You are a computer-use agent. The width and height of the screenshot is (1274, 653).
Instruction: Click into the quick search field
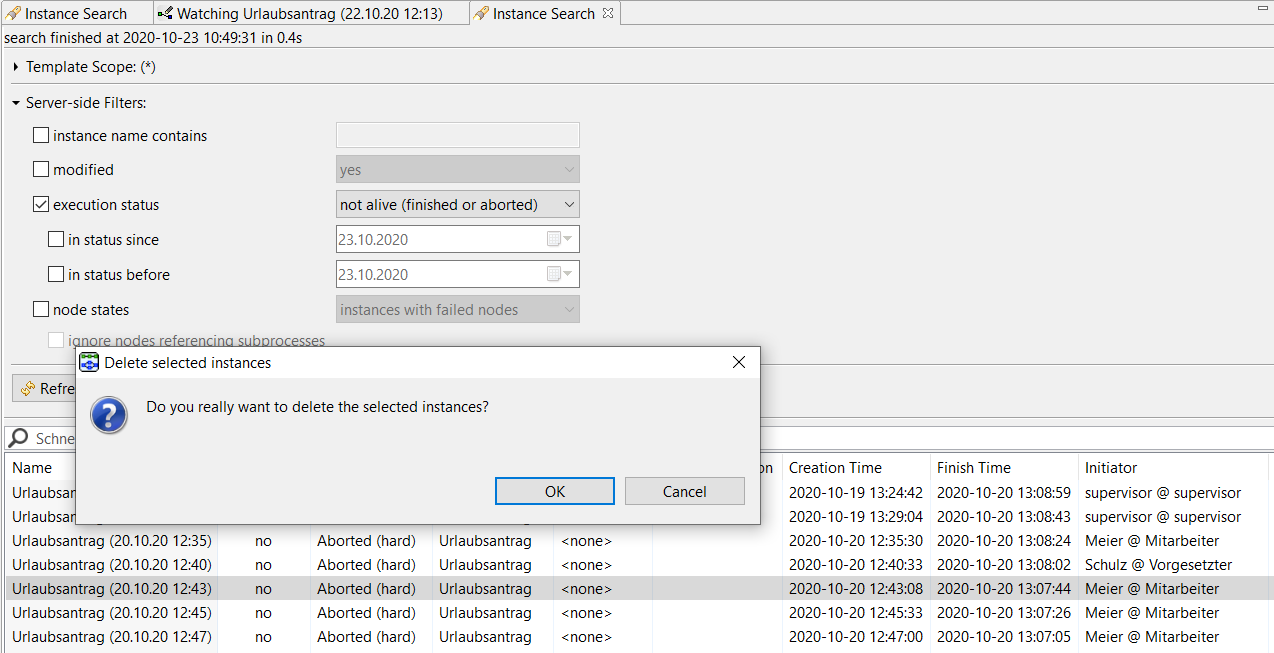coord(55,439)
